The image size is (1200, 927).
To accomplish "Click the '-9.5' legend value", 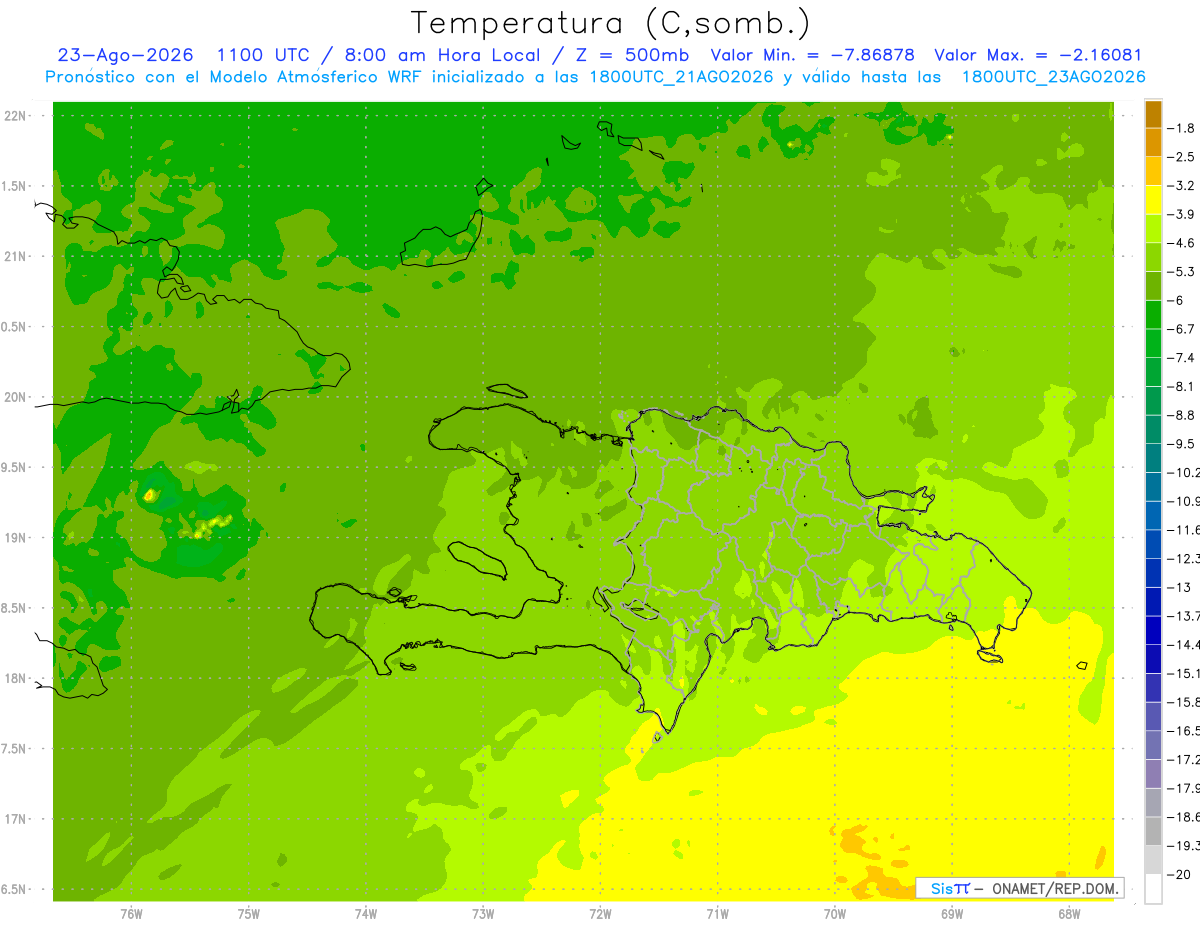I will [x=1181, y=444].
